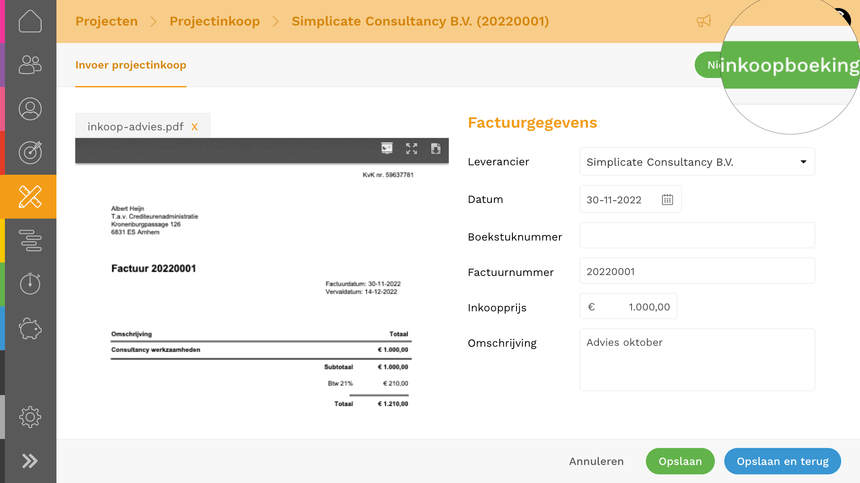Toggle presentation mode in PDF viewer
Viewport: 860px width, 483px height.
tap(387, 149)
